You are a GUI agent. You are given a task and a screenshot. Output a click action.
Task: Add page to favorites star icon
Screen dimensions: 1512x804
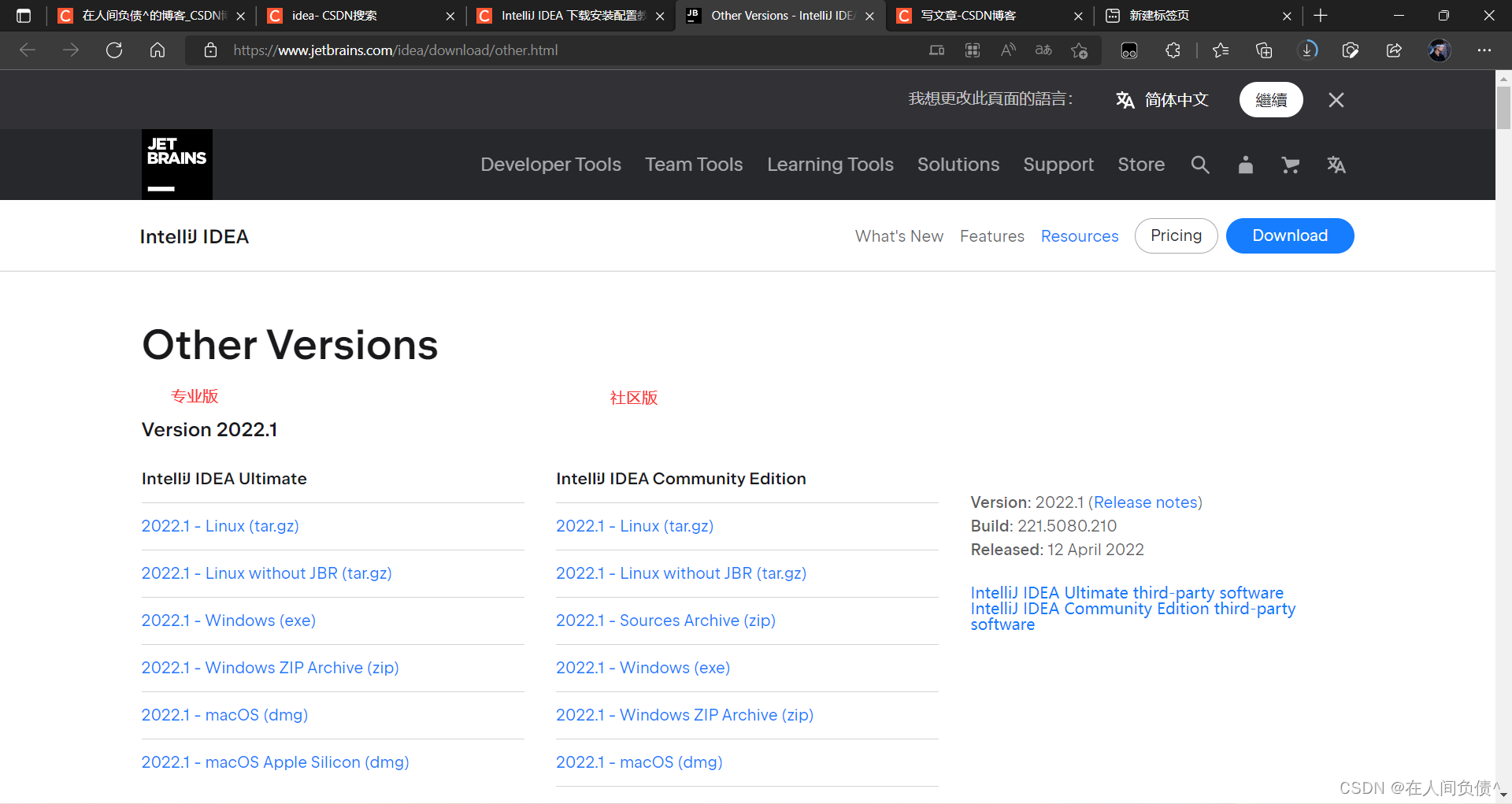pos(1080,50)
